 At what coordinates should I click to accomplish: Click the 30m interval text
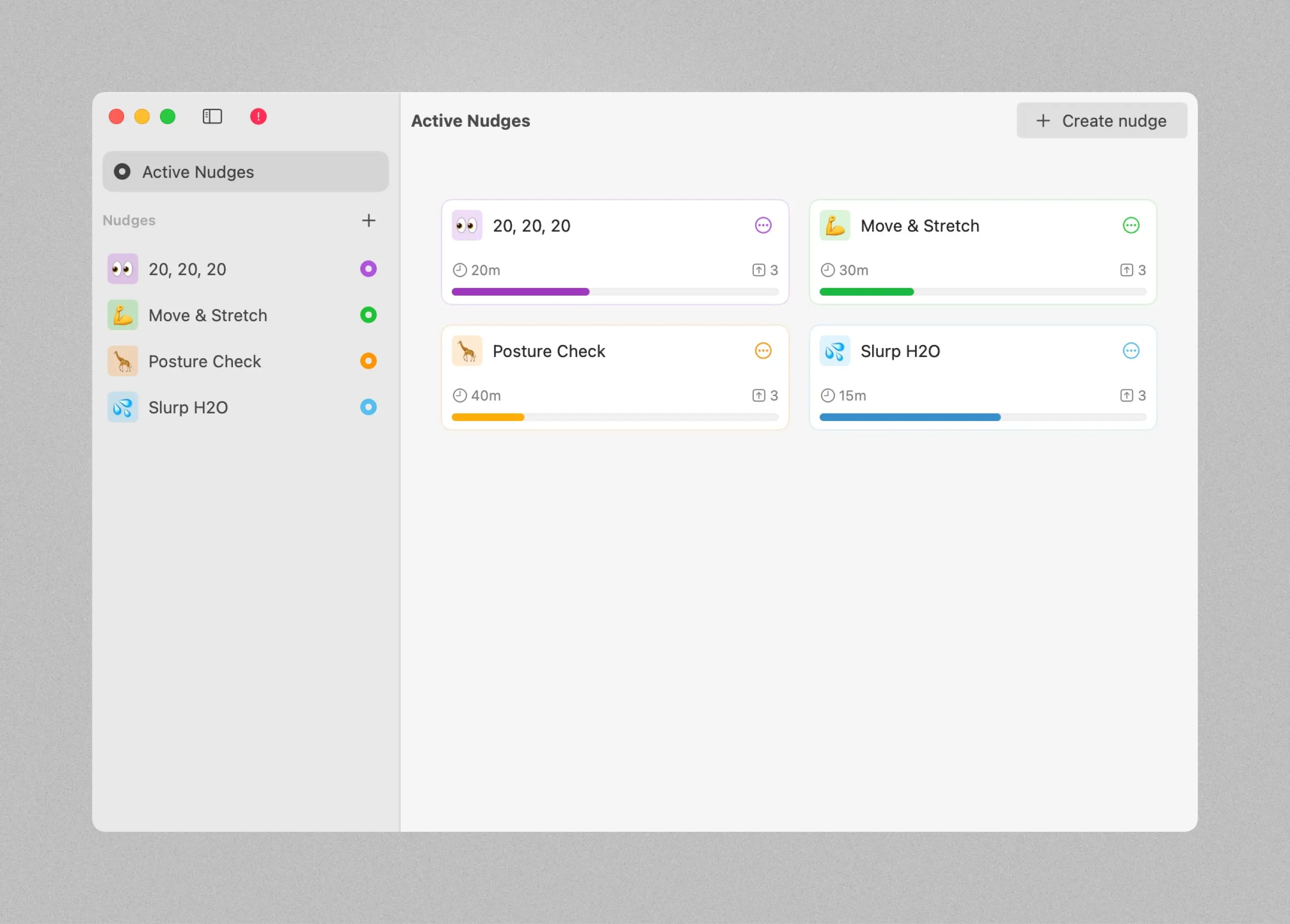click(x=854, y=270)
